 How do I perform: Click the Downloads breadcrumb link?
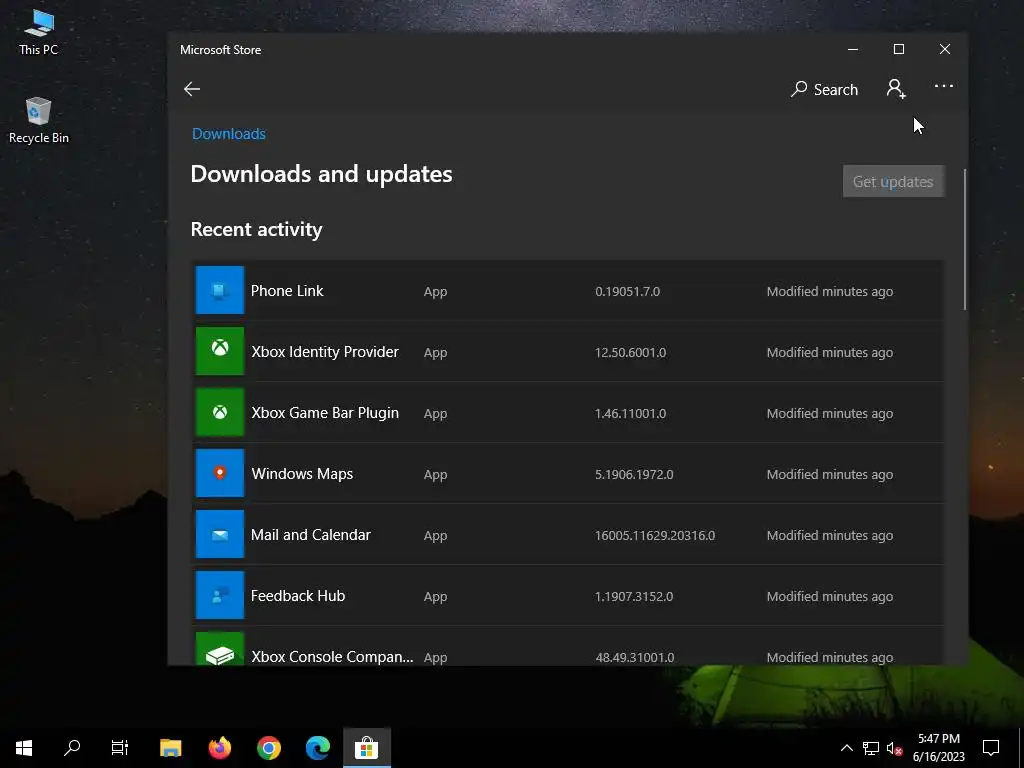(x=229, y=134)
